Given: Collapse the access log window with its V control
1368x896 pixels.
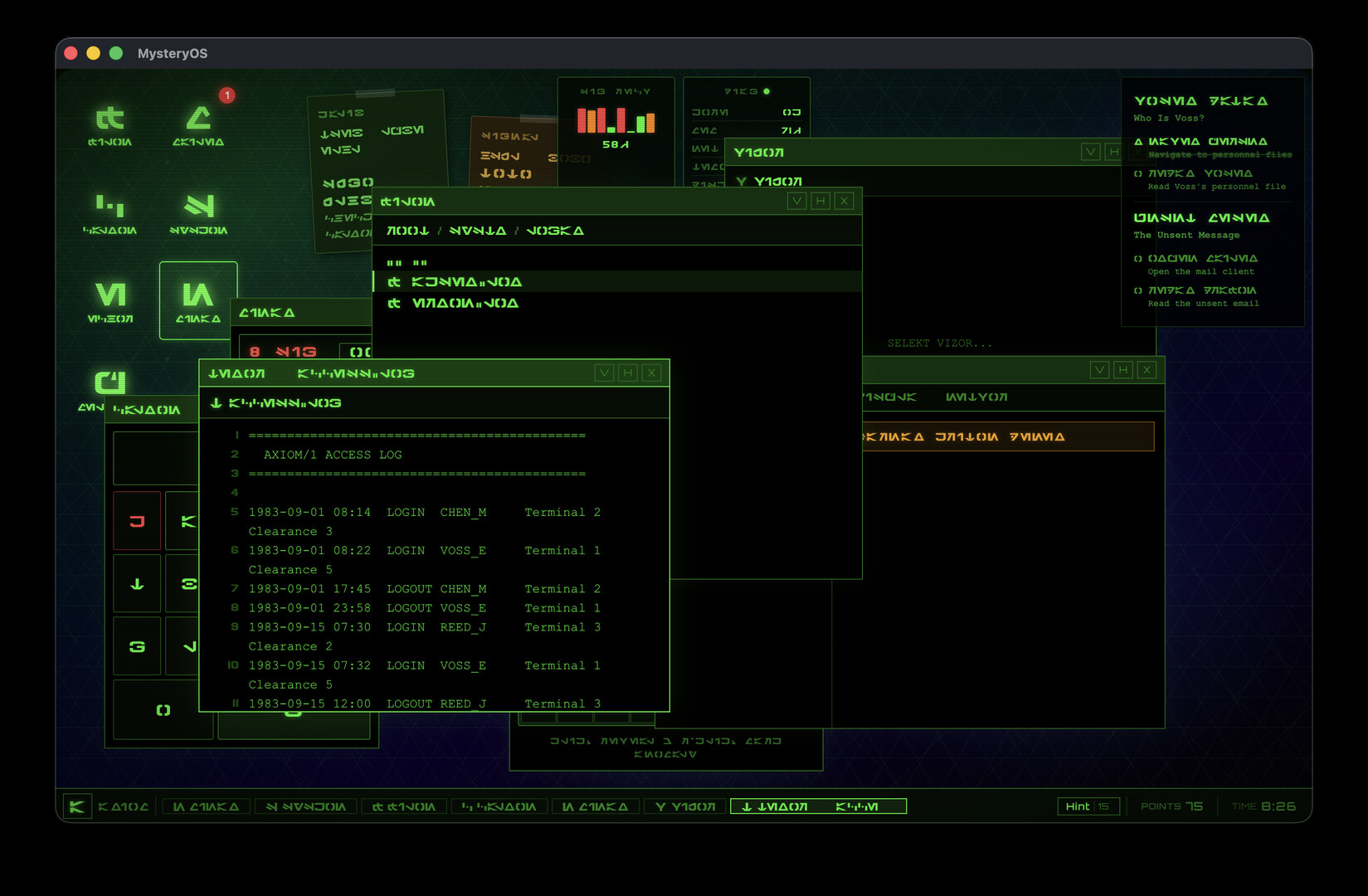Looking at the screenshot, I should [604, 373].
